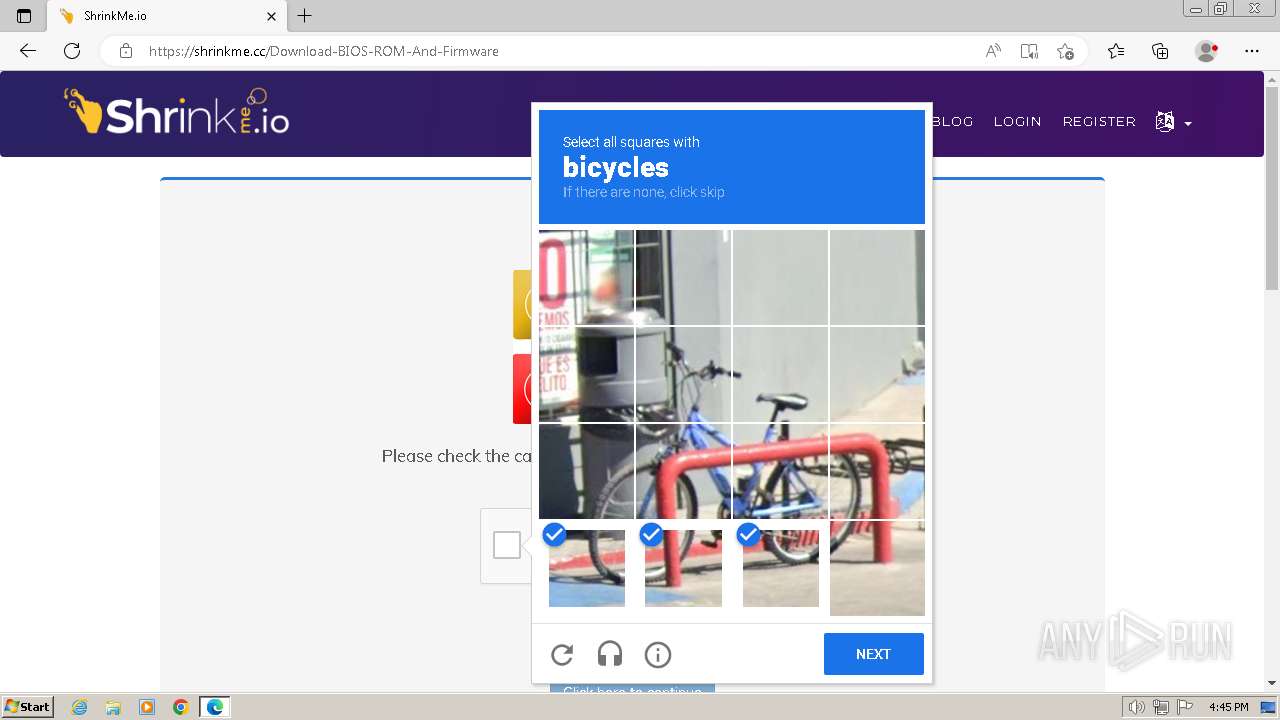Image resolution: width=1280 pixels, height=720 pixels.
Task: Close the ShrinkMe.io tab
Action: coord(271,16)
